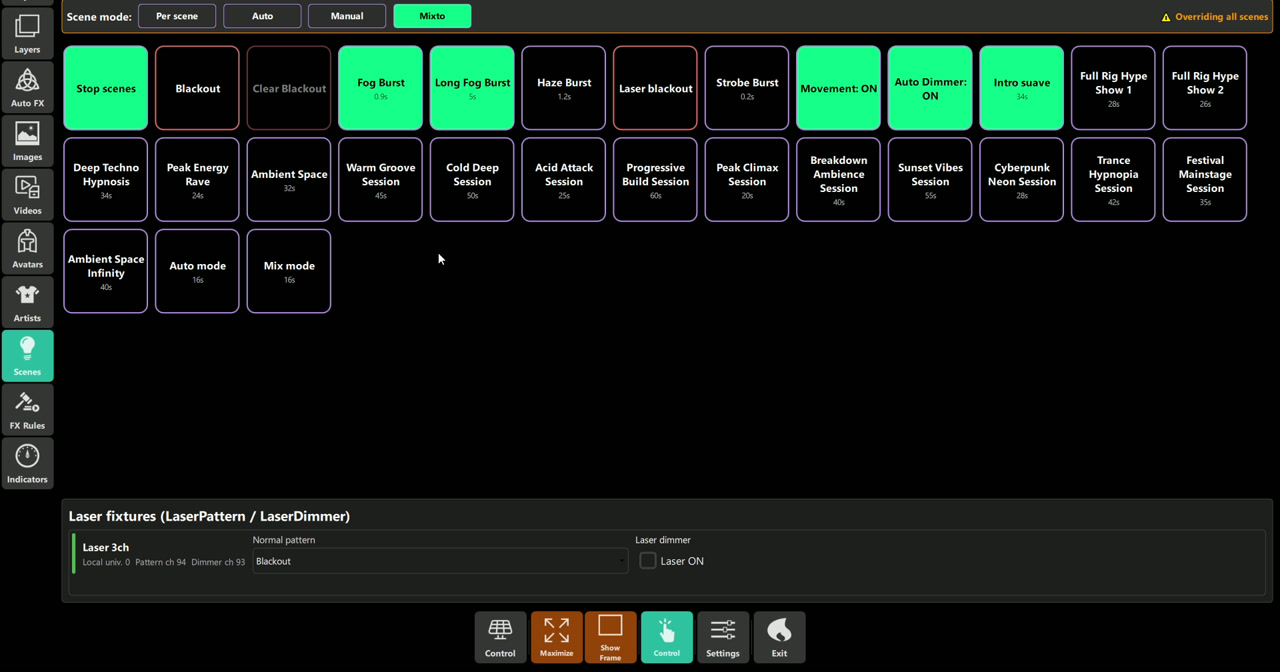Switch scene mode to Per scene
The image size is (1280, 672).
[x=177, y=16]
